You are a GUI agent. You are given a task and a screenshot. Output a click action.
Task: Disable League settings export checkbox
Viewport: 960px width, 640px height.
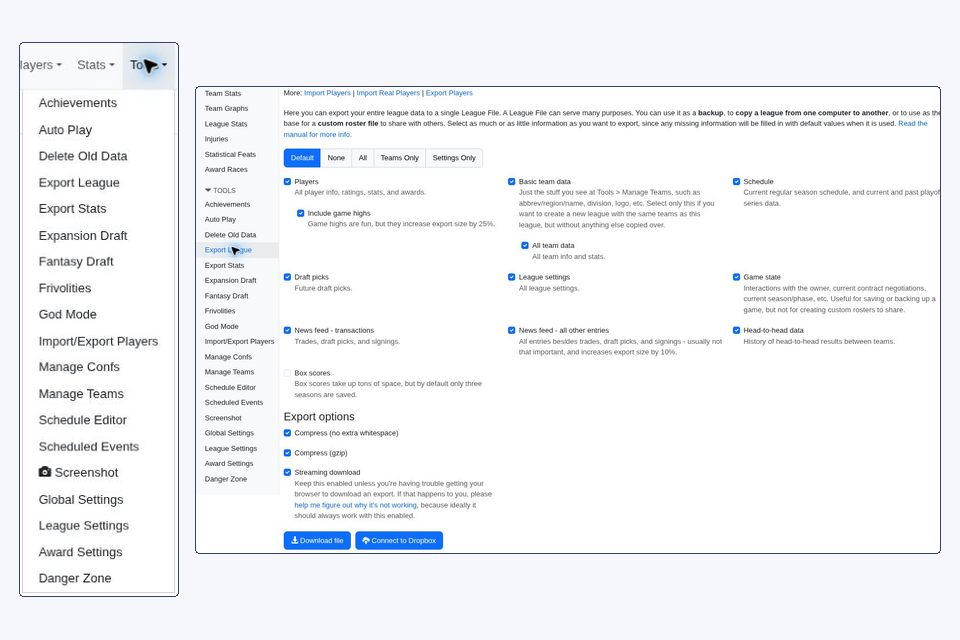click(x=512, y=277)
